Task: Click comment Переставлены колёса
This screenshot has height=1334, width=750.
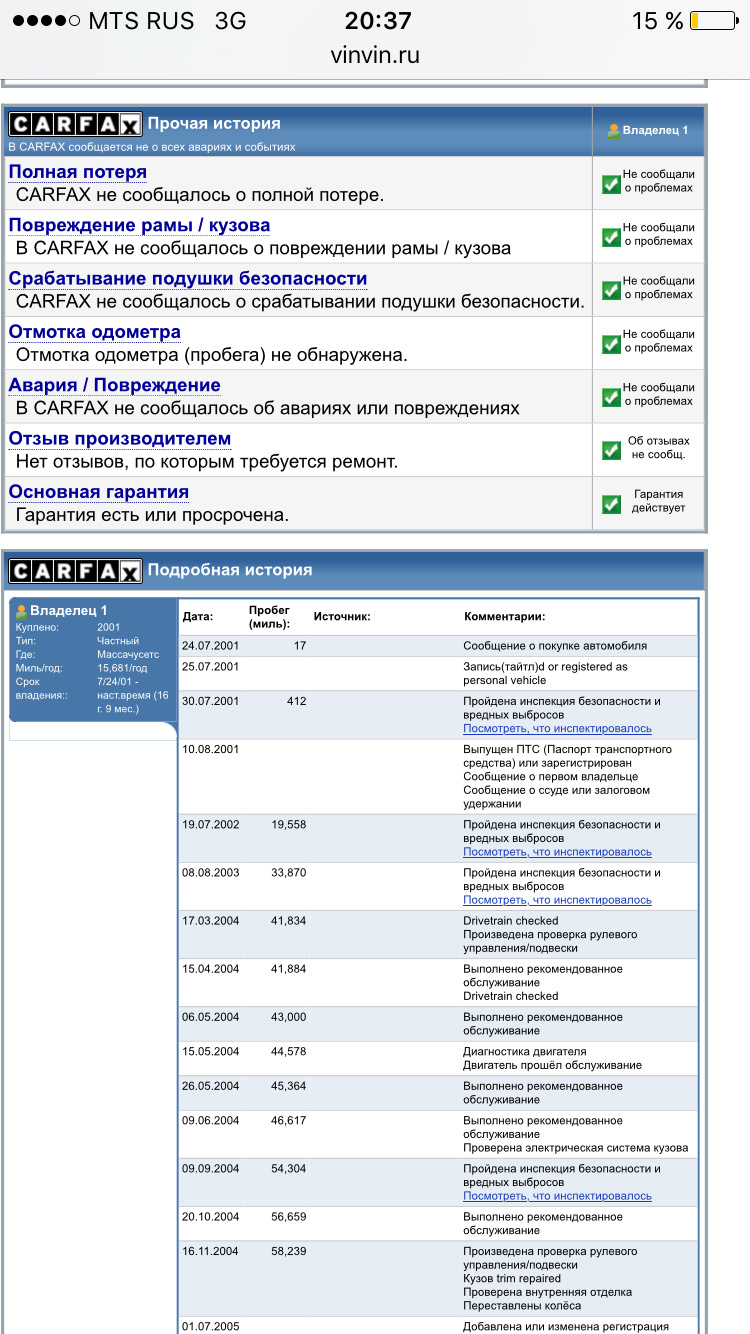Action: coord(521,1306)
